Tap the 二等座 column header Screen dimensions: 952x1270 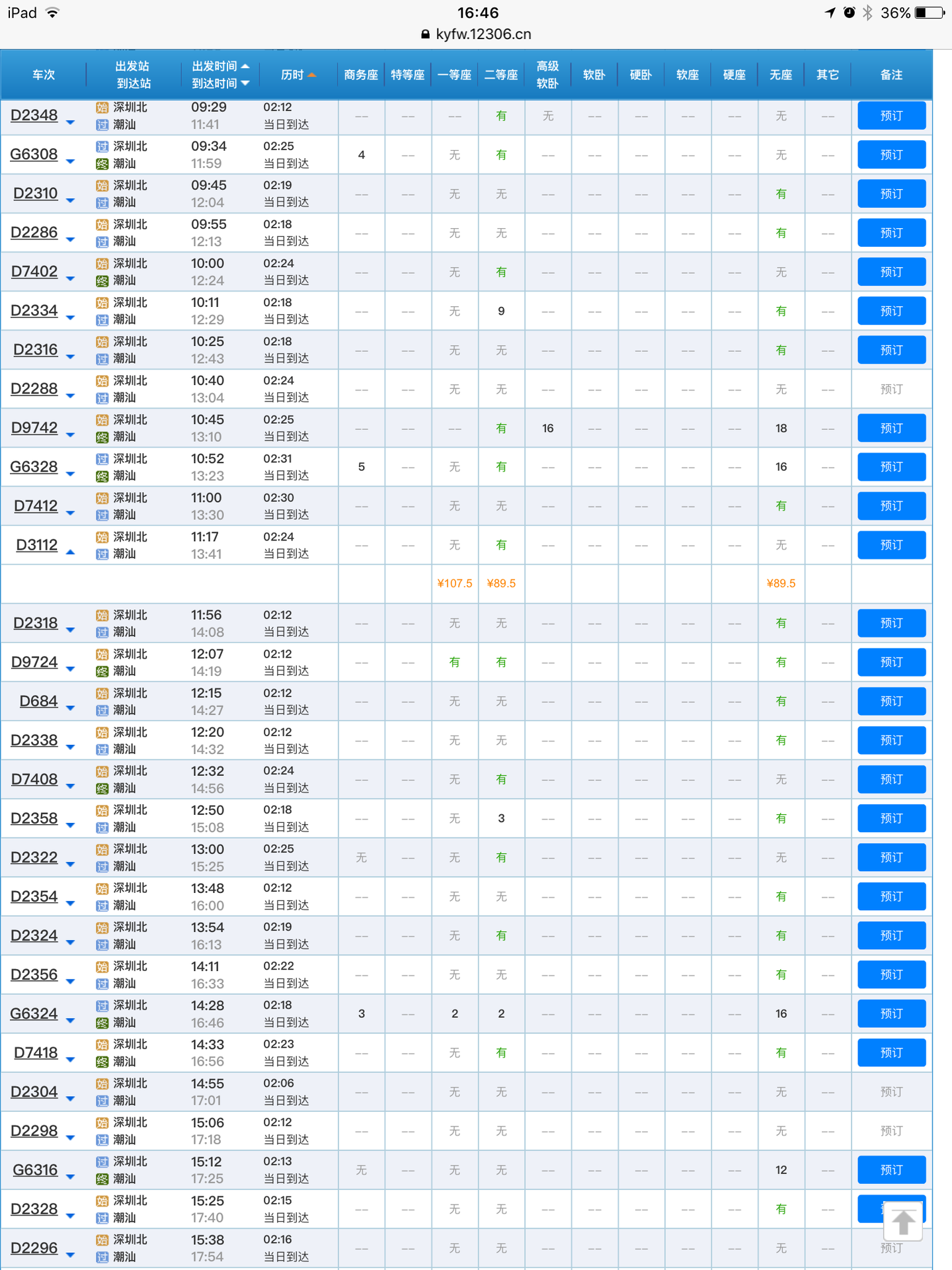click(x=501, y=75)
